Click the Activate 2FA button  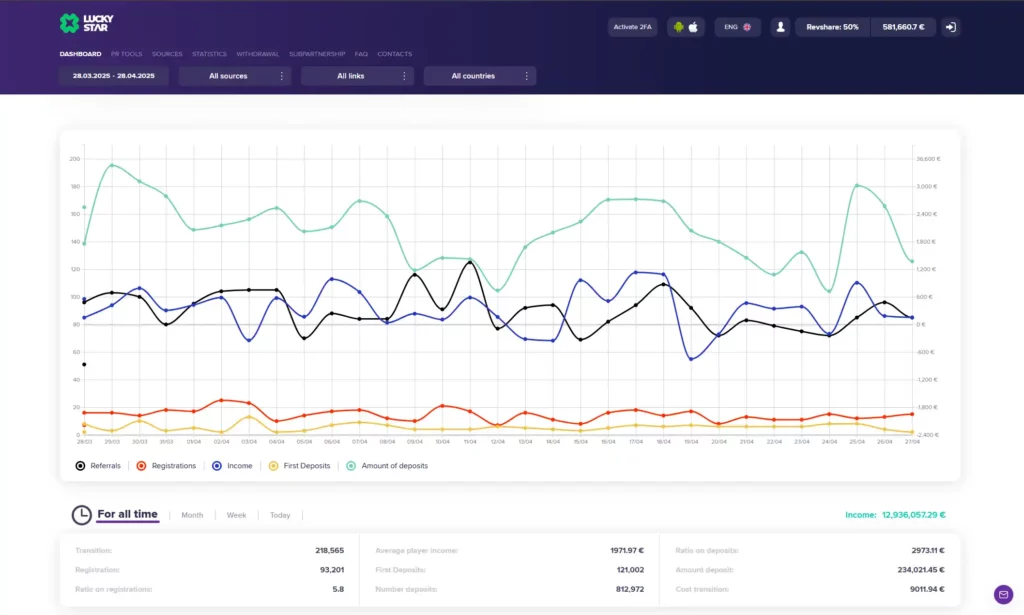632,26
